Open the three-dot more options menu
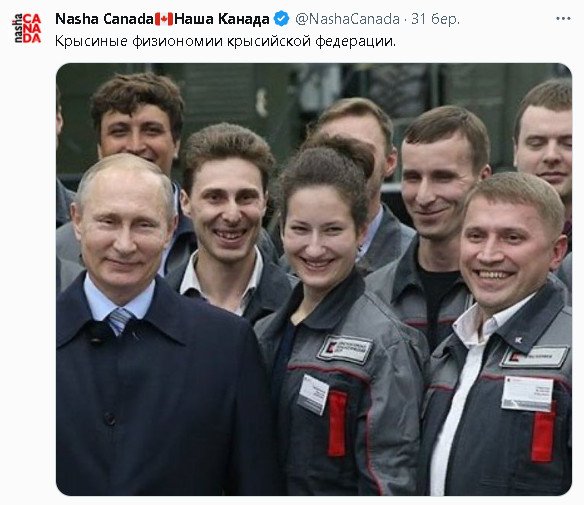 [563, 19]
